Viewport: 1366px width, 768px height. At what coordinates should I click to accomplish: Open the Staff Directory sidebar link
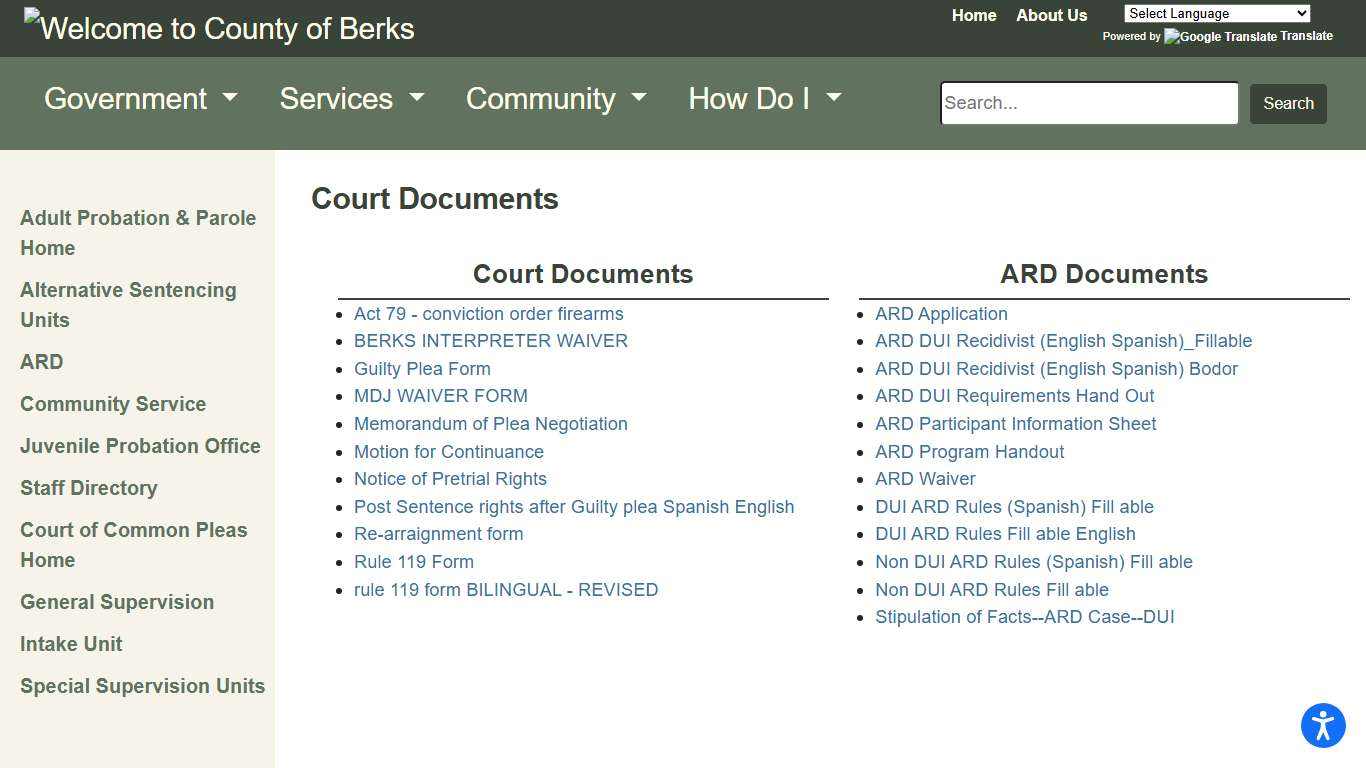pyautogui.click(x=89, y=488)
